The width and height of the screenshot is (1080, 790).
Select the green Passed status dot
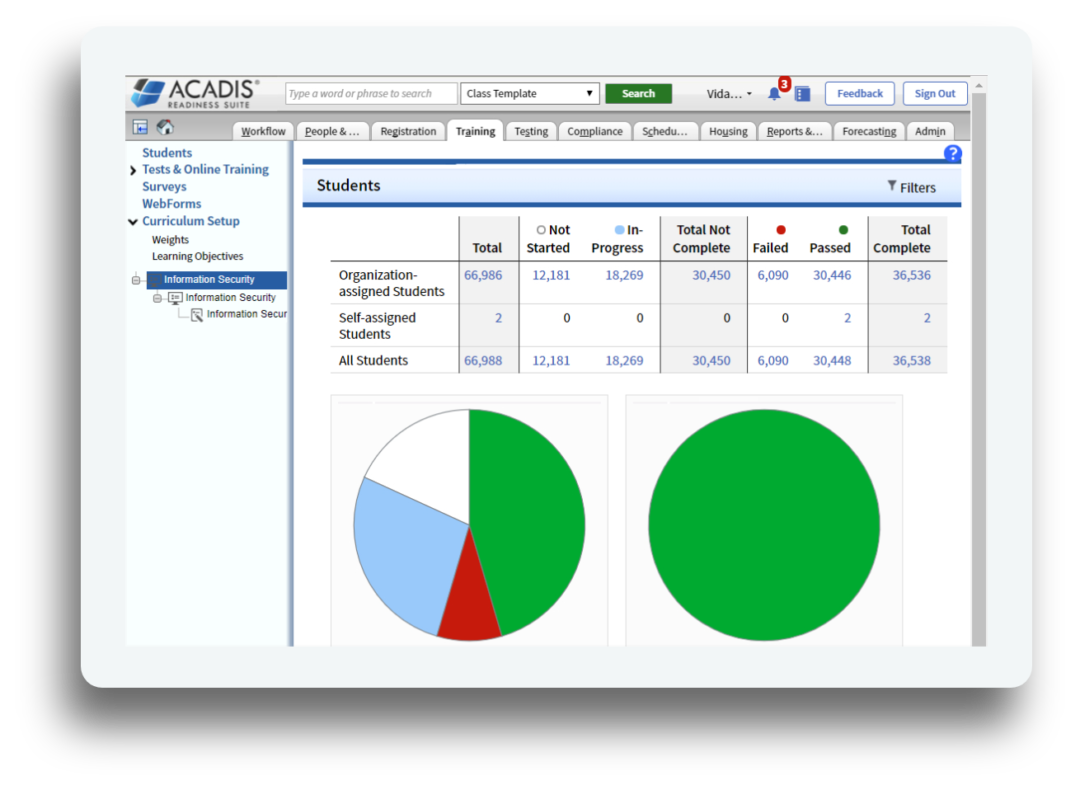click(x=843, y=229)
